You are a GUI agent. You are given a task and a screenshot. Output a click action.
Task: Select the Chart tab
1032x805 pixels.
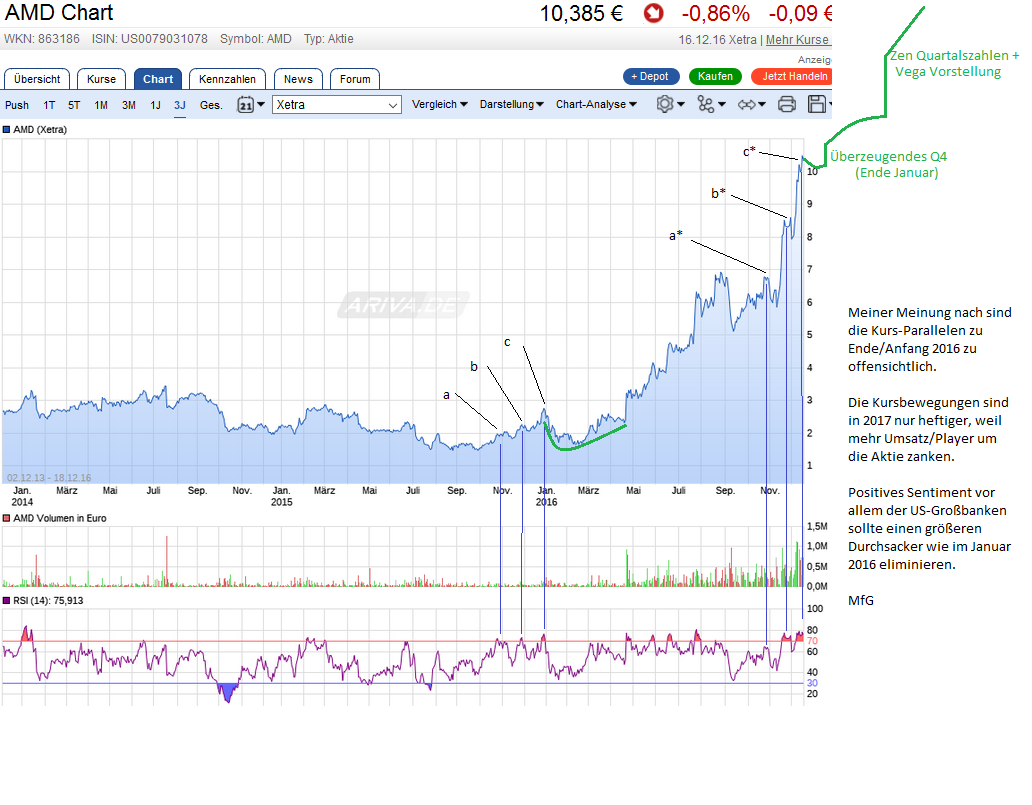[x=158, y=79]
